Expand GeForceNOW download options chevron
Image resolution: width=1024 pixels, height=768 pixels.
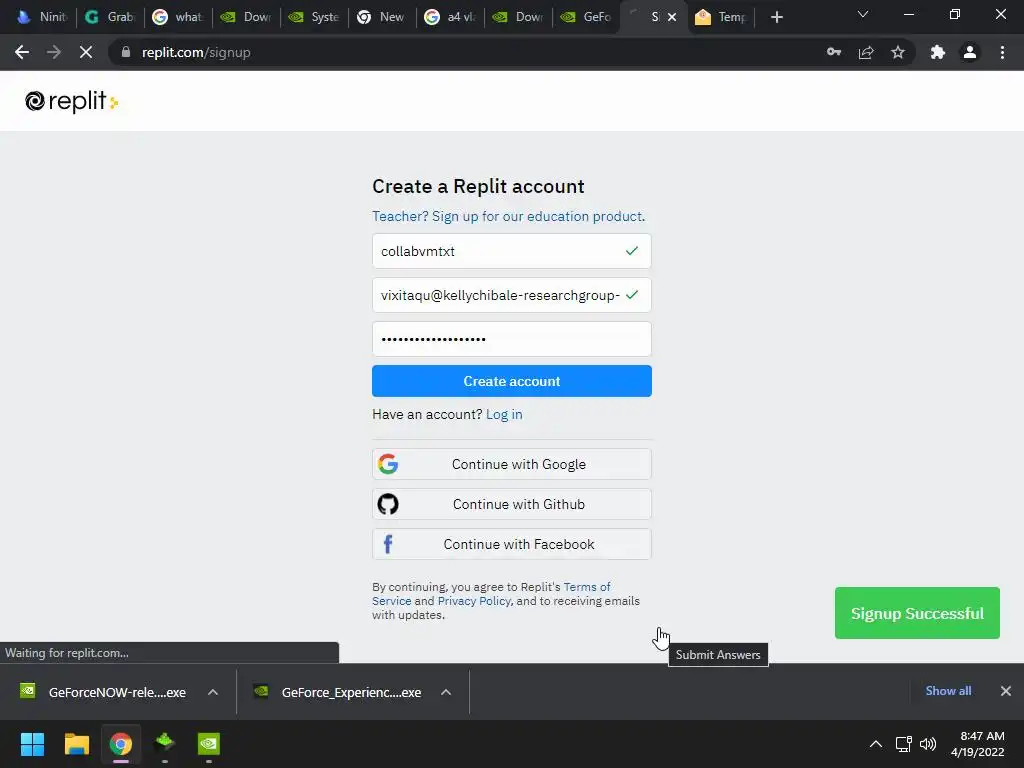tap(212, 692)
